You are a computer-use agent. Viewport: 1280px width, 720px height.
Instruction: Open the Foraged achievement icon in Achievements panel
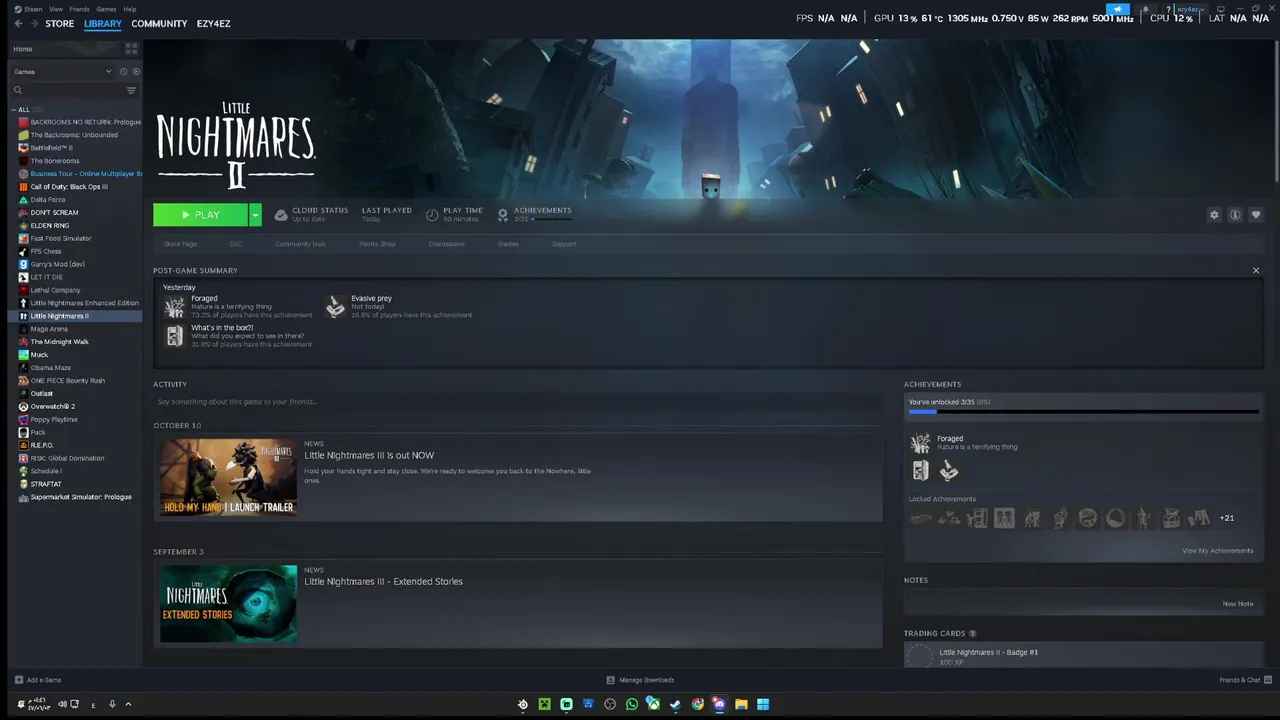[920, 443]
